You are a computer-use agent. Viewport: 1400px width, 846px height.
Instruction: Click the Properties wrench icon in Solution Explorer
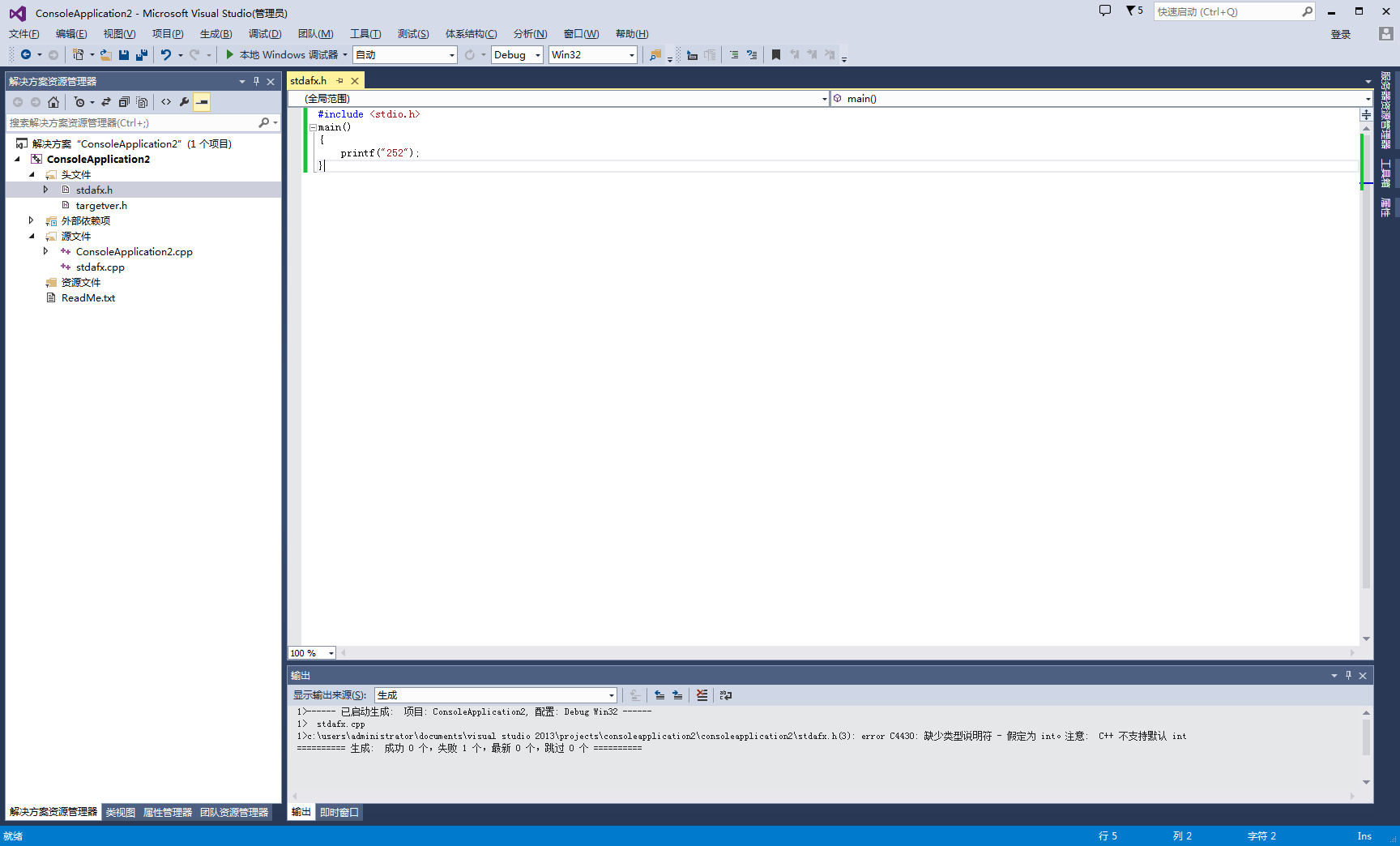(x=184, y=101)
